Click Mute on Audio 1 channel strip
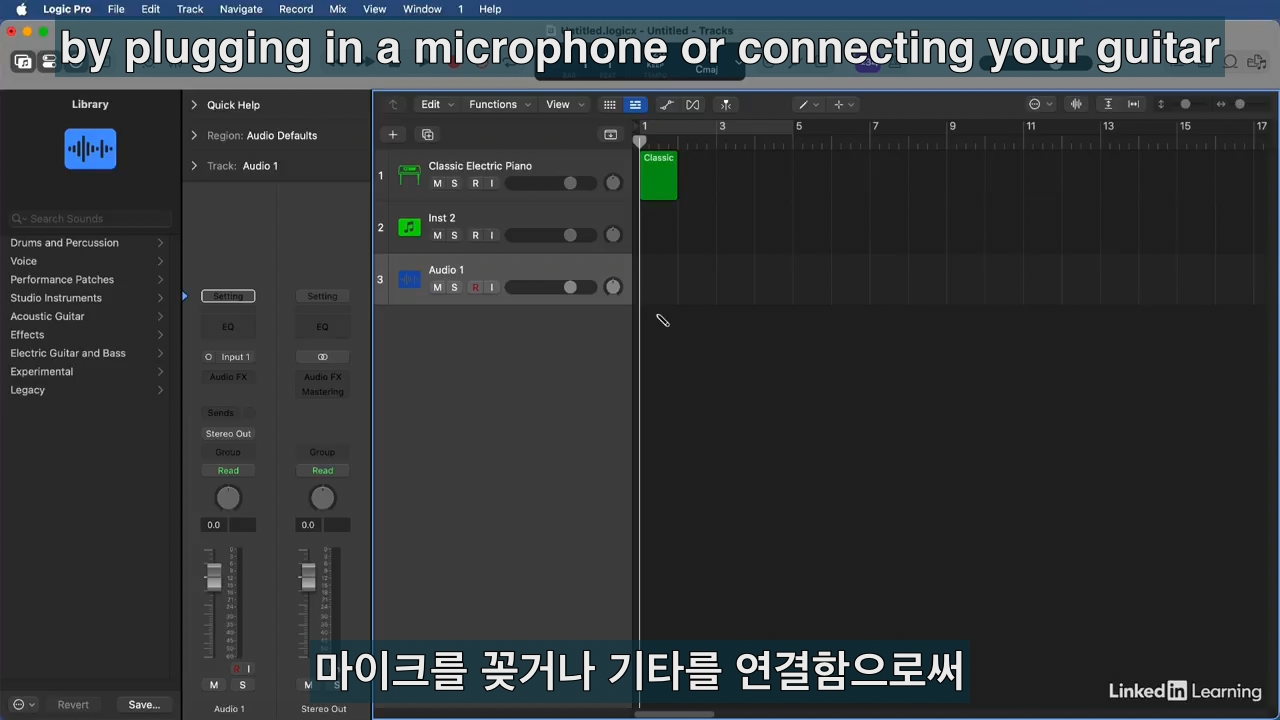1280x720 pixels. point(213,685)
